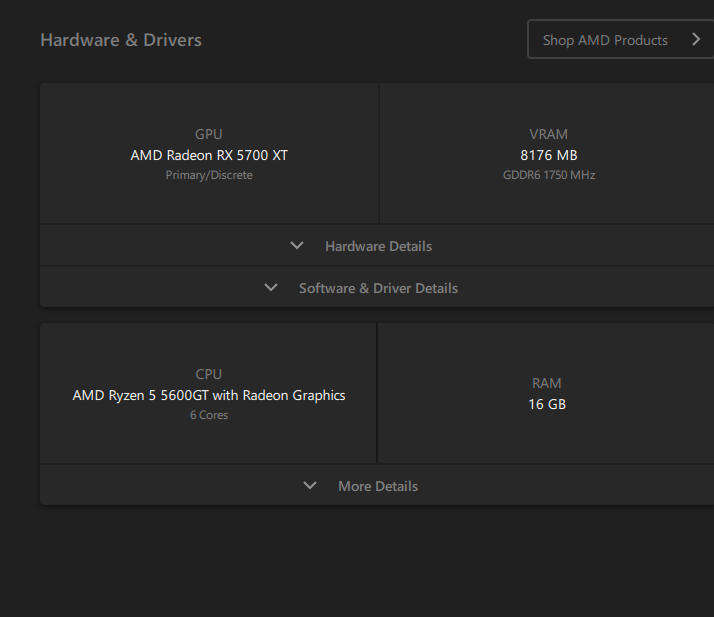714x617 pixels.
Task: Expand the More Details section
Action: click(377, 485)
